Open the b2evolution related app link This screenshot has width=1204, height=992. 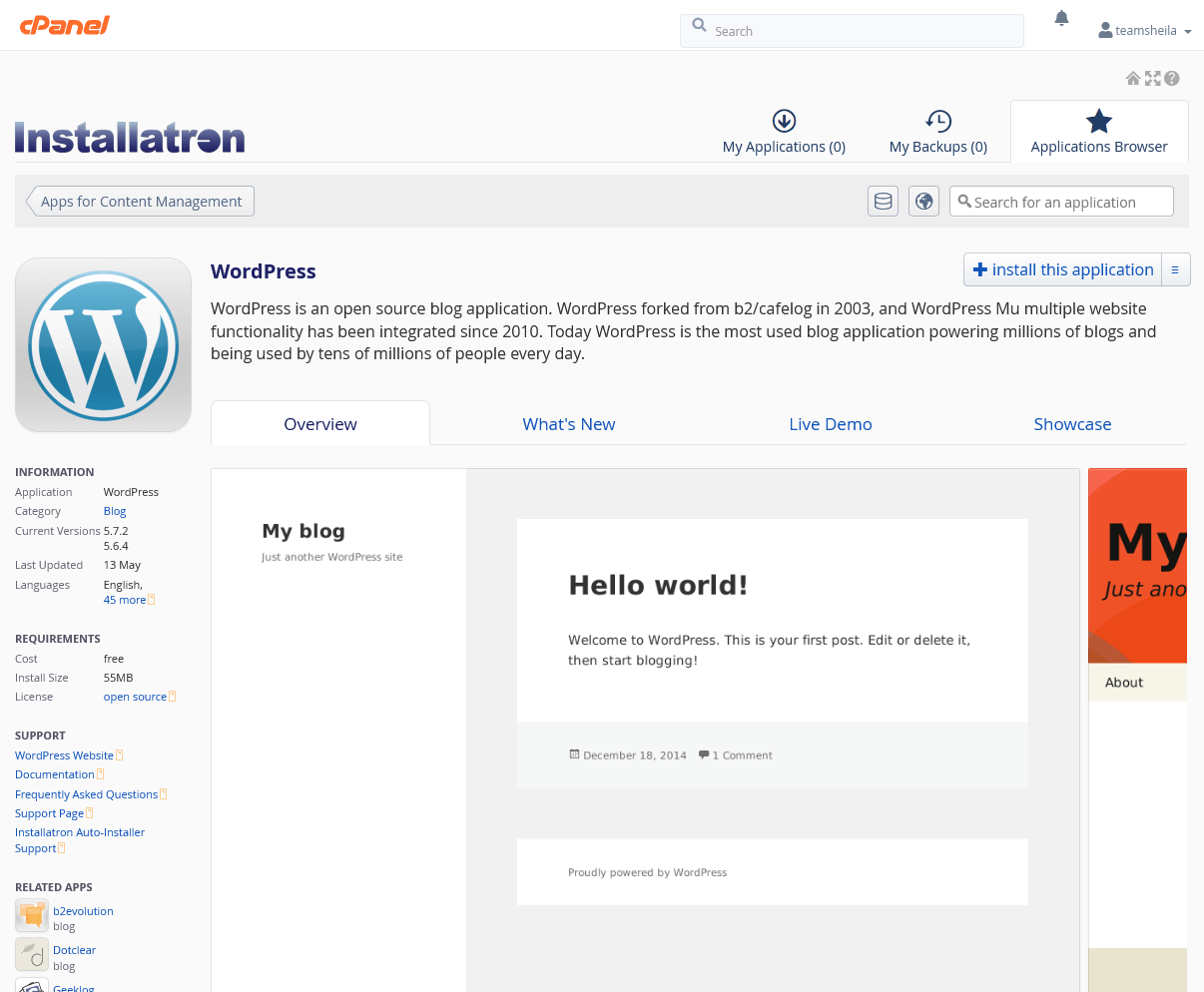pyautogui.click(x=83, y=911)
